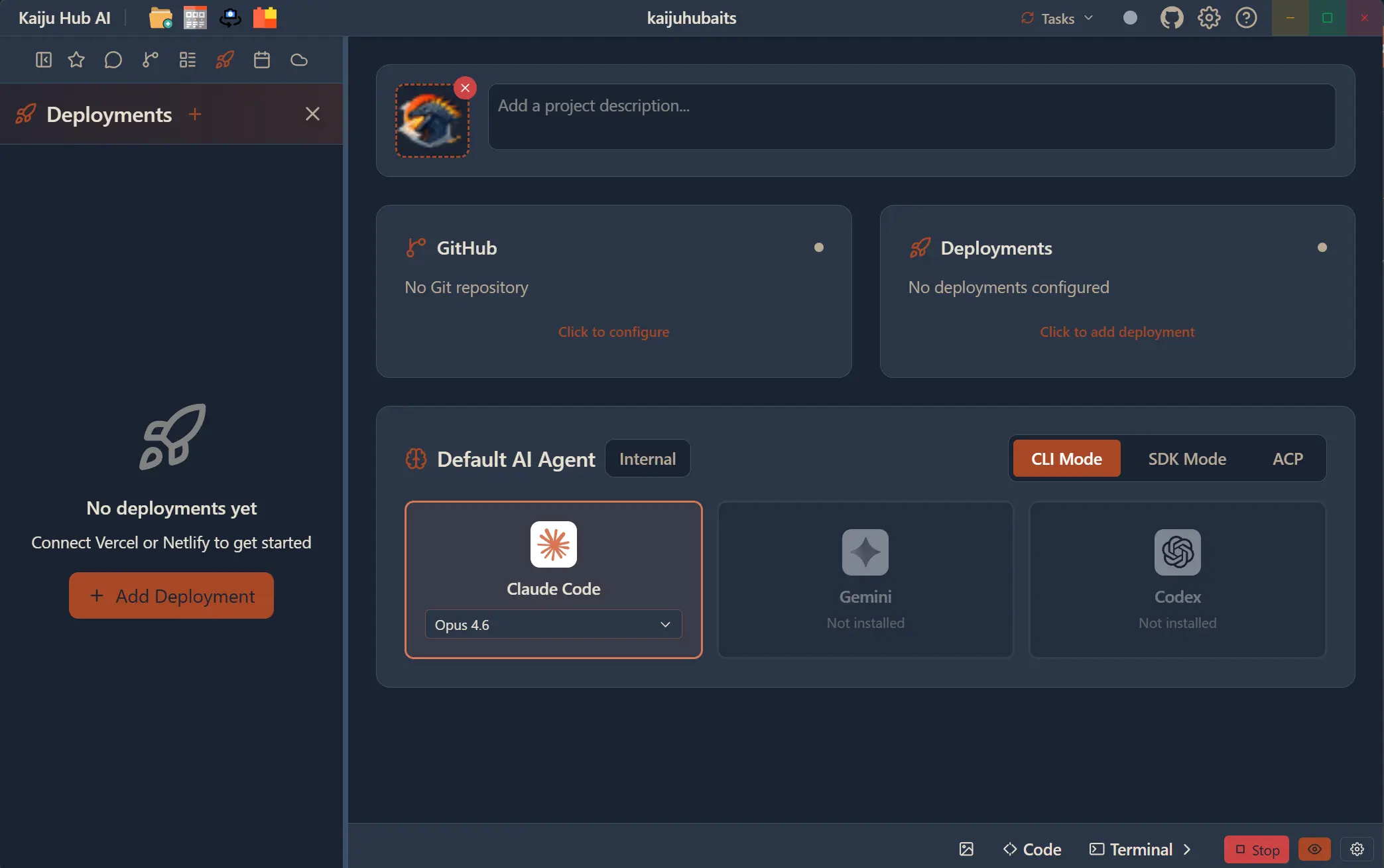Add a new deployment with plus icon
This screenshot has width=1384, height=868.
click(195, 114)
